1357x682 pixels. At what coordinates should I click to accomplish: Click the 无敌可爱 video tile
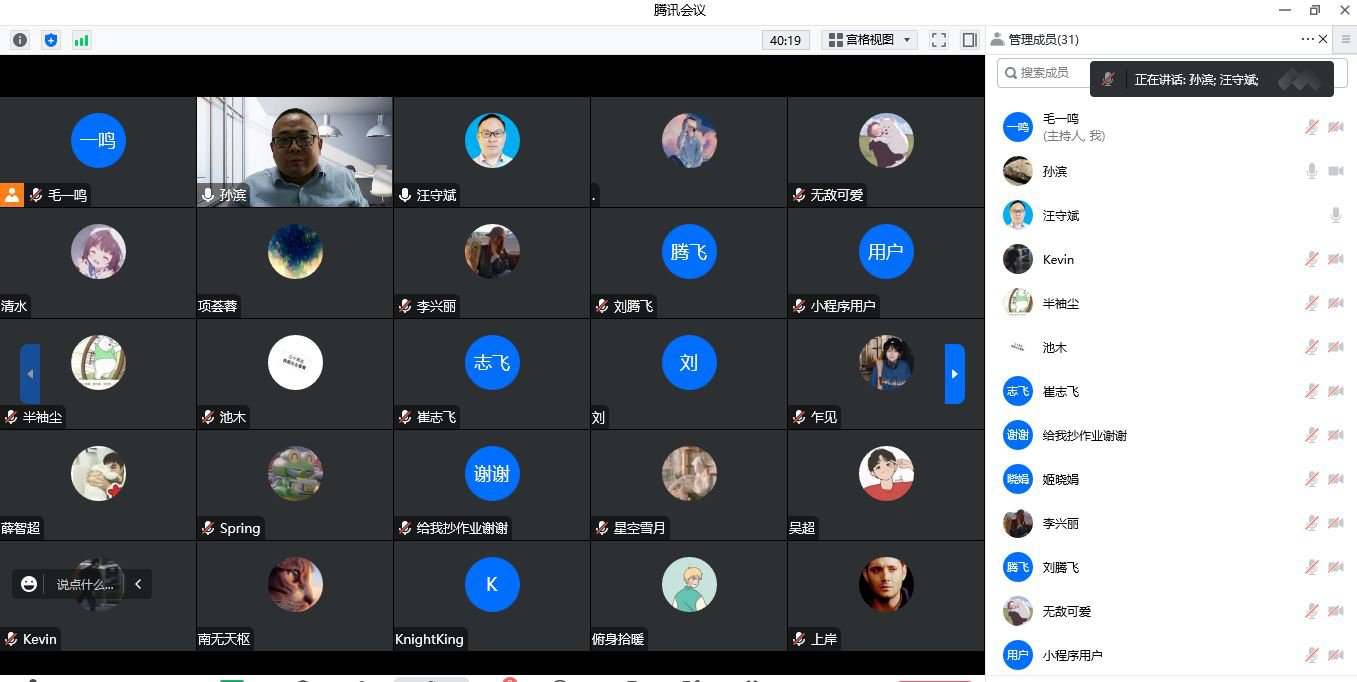point(886,152)
